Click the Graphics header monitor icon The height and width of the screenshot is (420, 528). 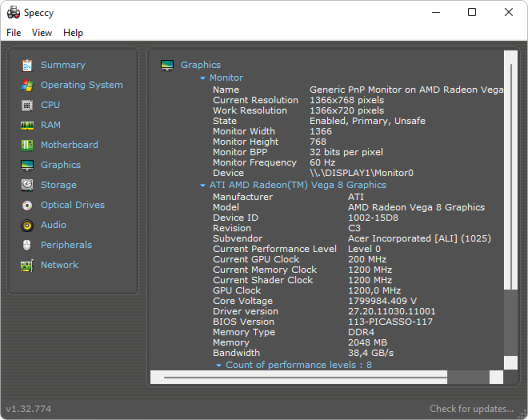(167, 65)
